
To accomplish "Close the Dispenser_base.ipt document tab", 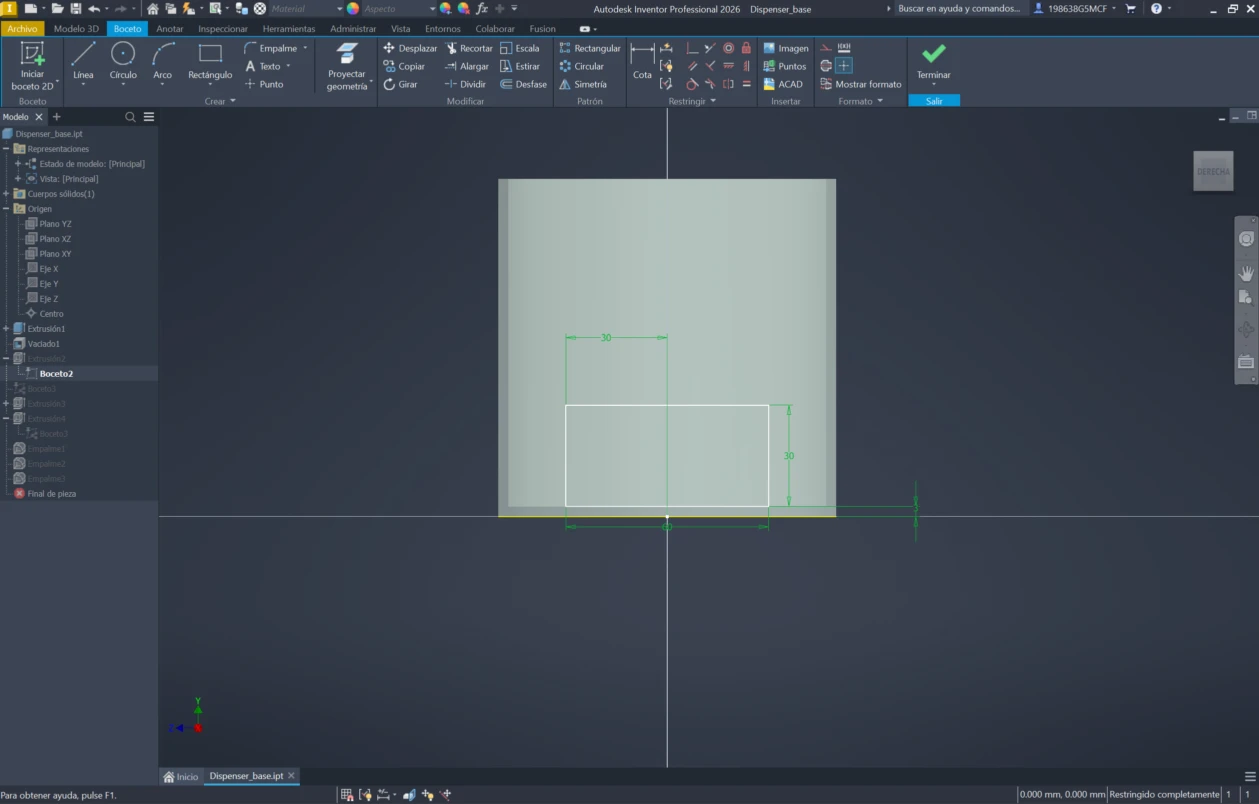I will click(291, 776).
